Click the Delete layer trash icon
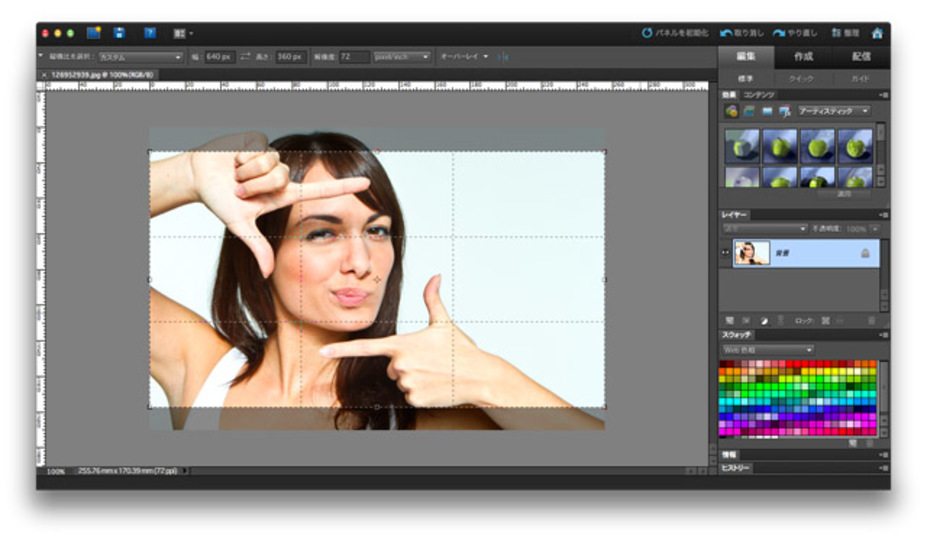This screenshot has height=540, width=927. pos(871,321)
